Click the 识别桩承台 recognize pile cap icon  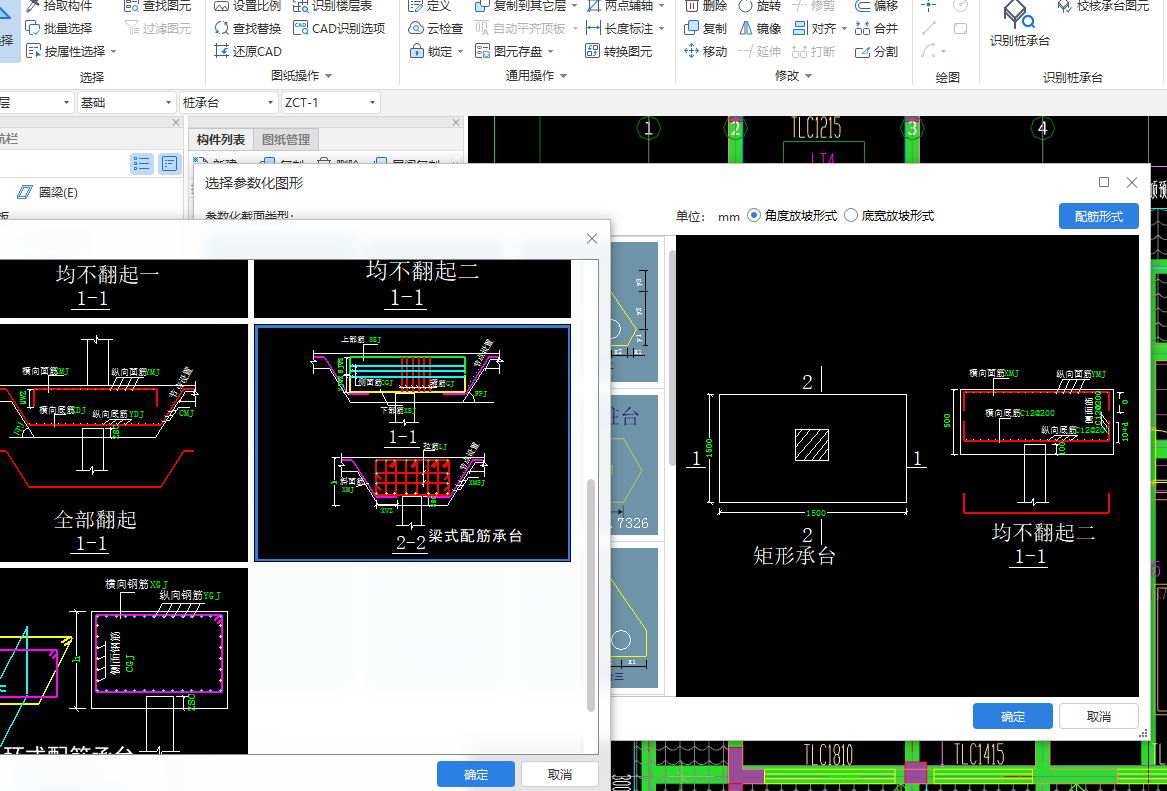1019,22
